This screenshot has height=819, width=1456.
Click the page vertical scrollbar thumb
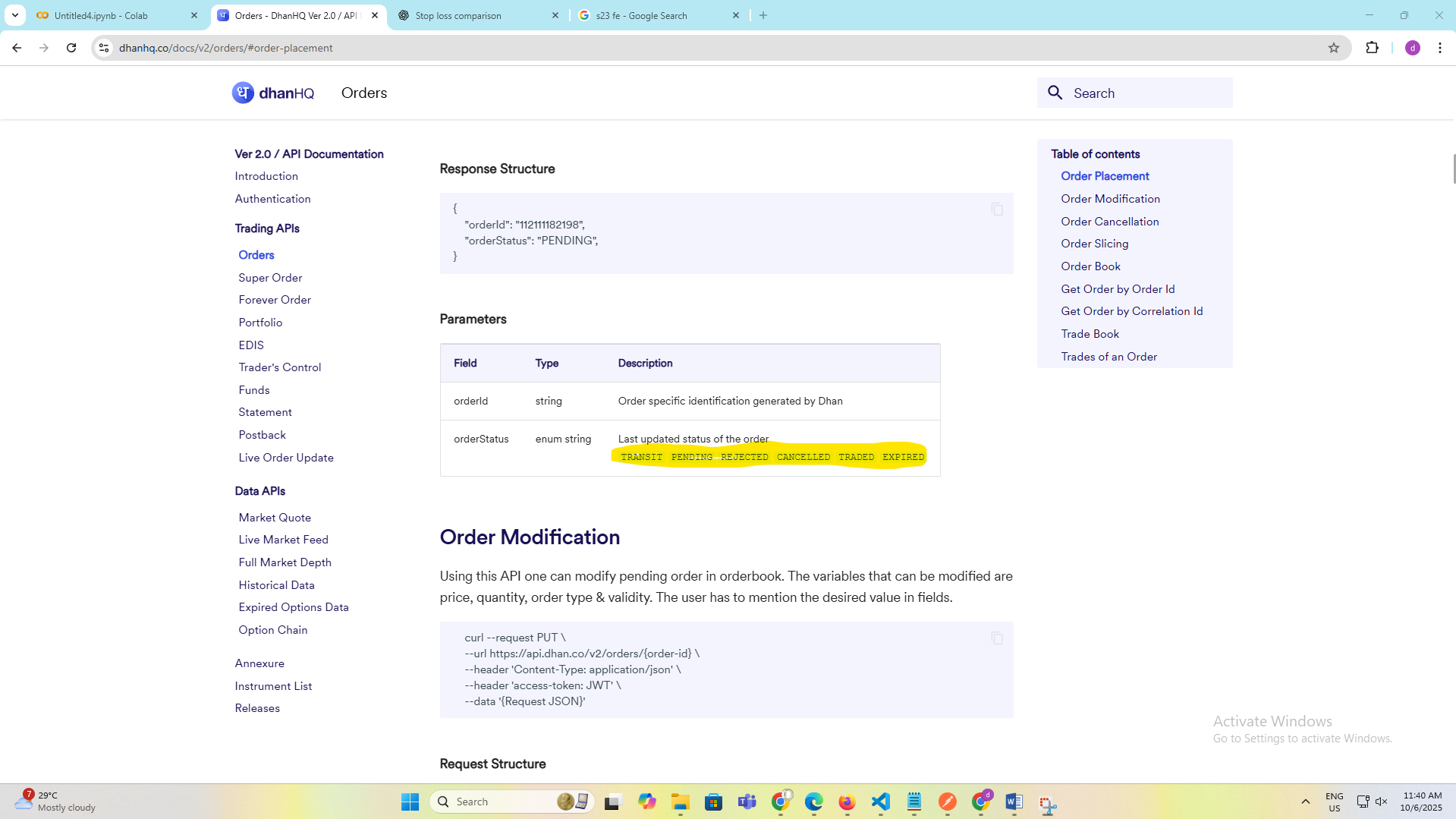[1453, 169]
